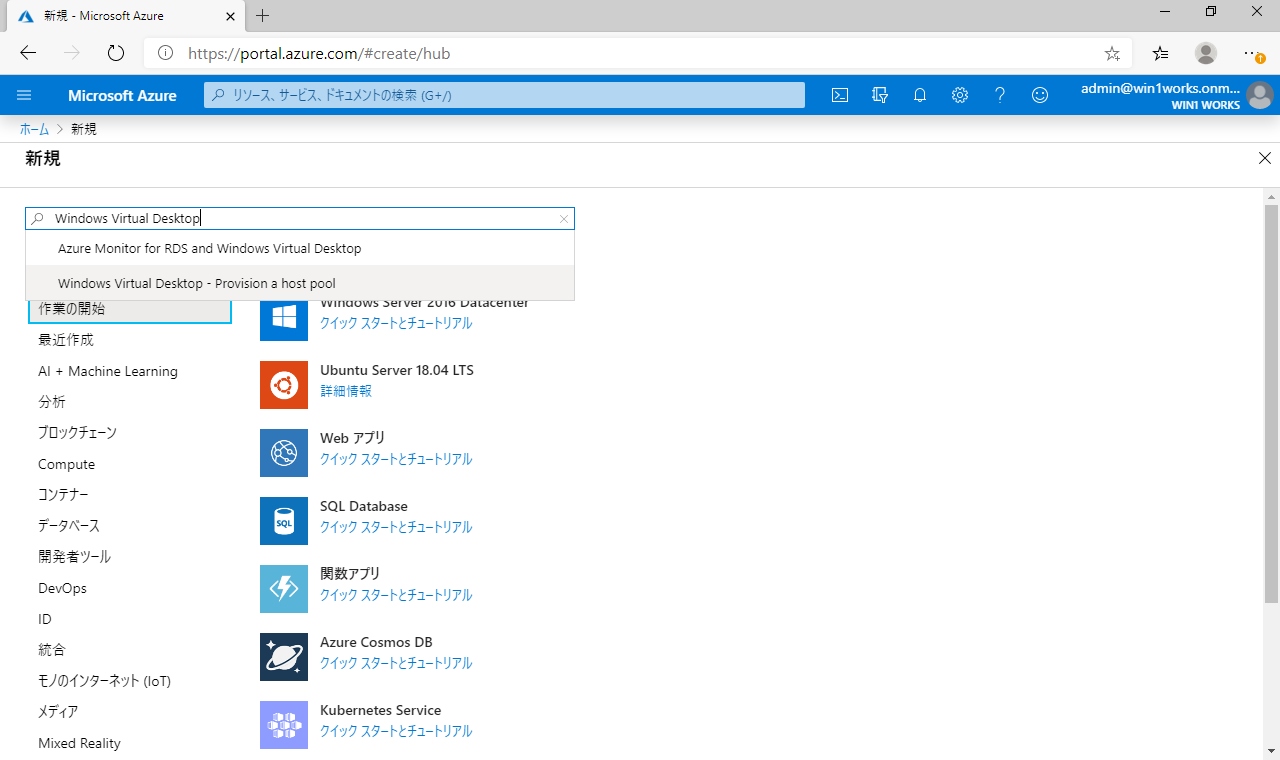The image size is (1280, 760).
Task: Open Ubuntu Server 詳細情報 link
Action: coord(346,391)
